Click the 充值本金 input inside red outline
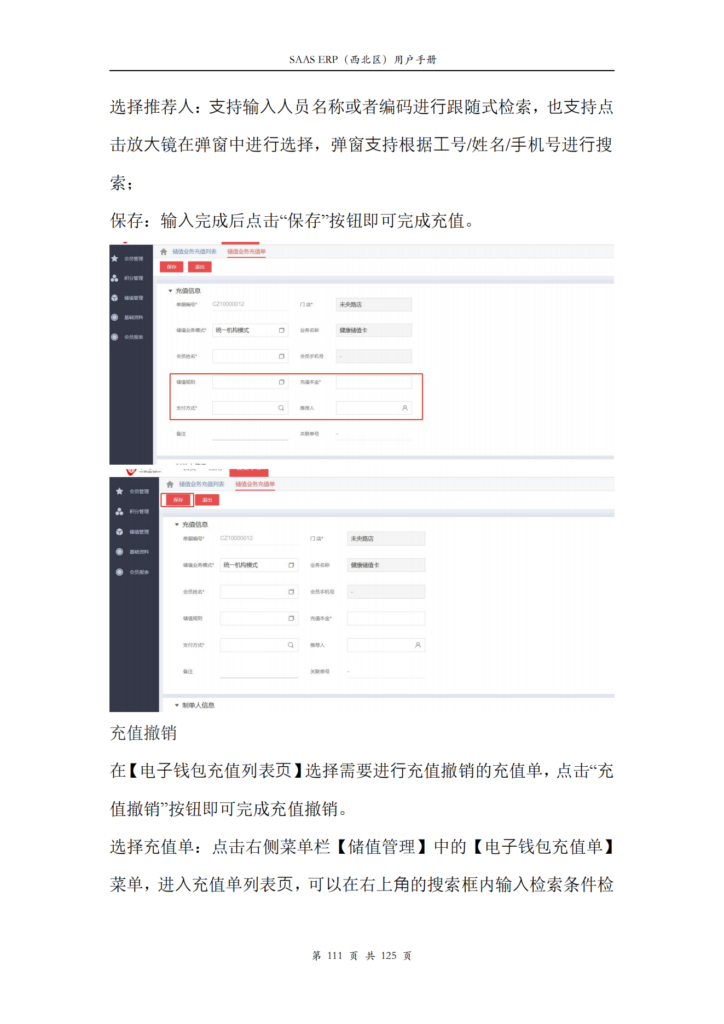This screenshot has height=1024, width=724. (x=374, y=381)
